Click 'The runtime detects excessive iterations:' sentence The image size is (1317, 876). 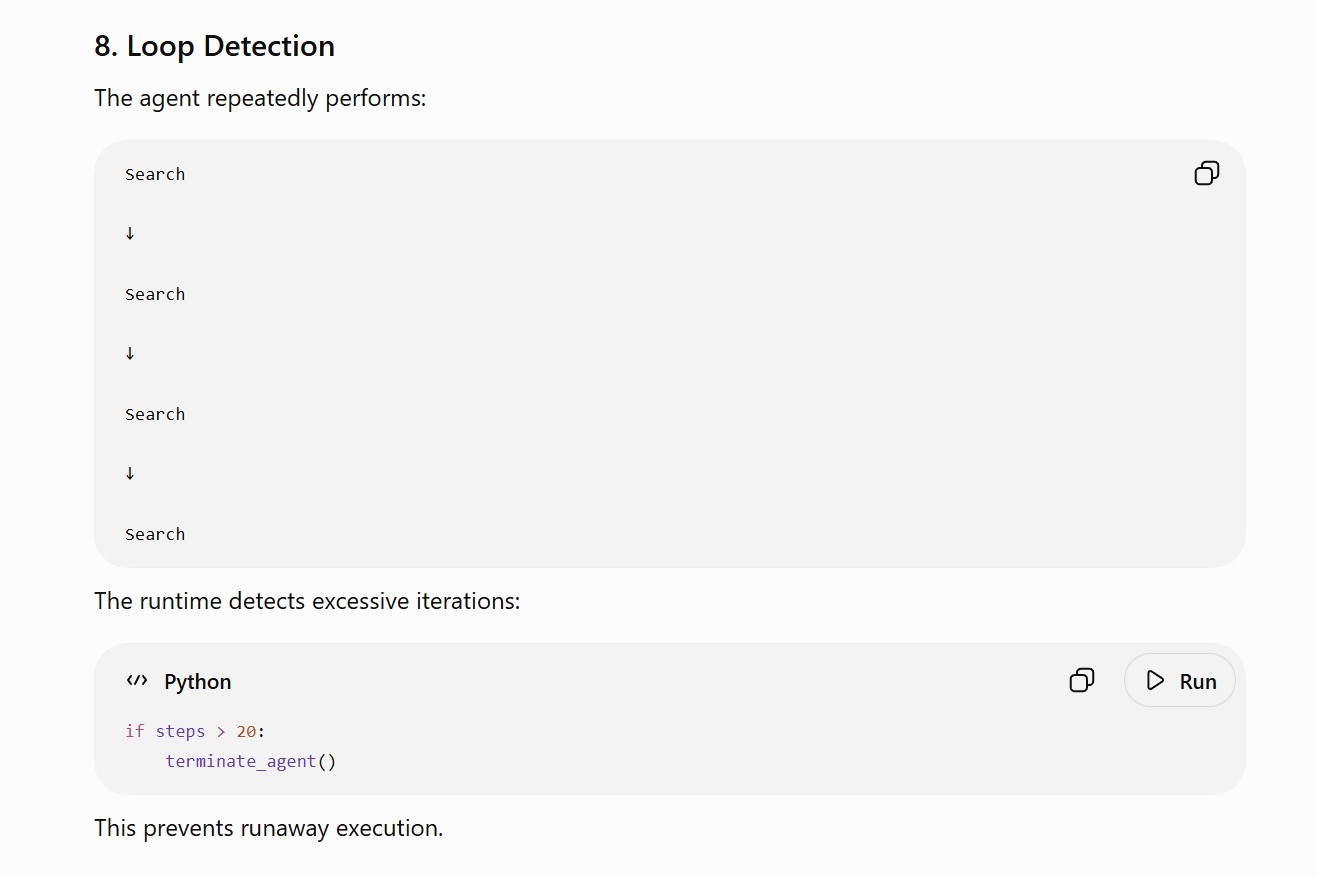coord(307,601)
